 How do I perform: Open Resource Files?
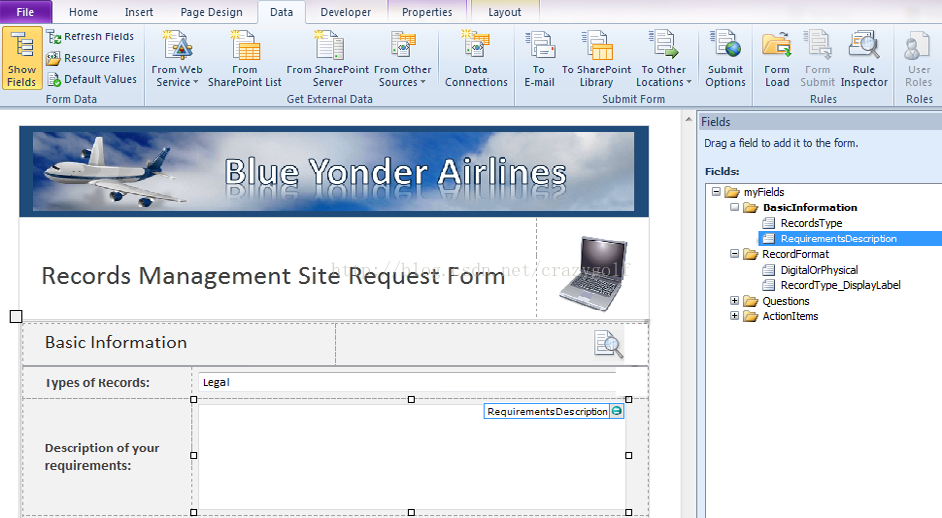(x=91, y=58)
